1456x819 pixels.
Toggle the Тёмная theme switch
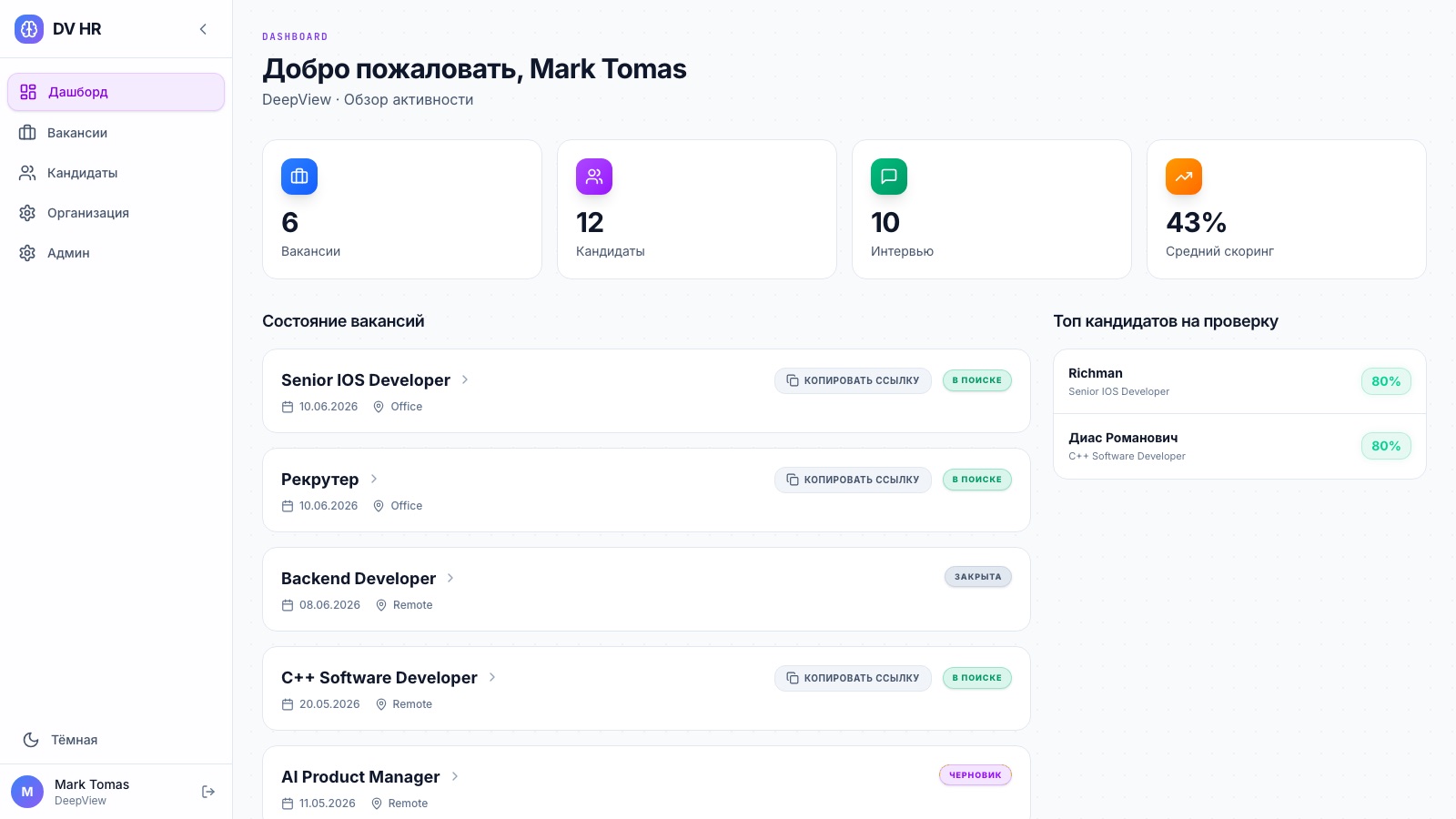click(x=116, y=740)
